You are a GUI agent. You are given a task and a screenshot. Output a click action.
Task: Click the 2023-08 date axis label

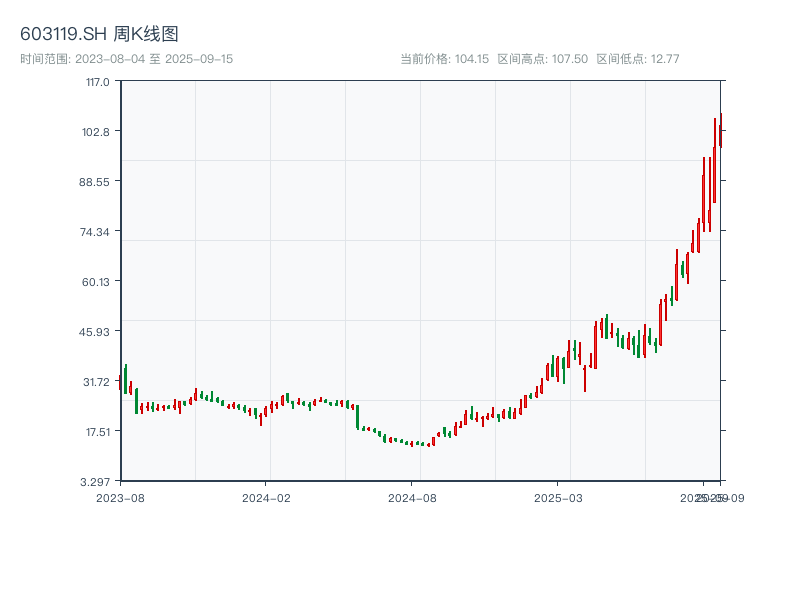click(x=121, y=497)
